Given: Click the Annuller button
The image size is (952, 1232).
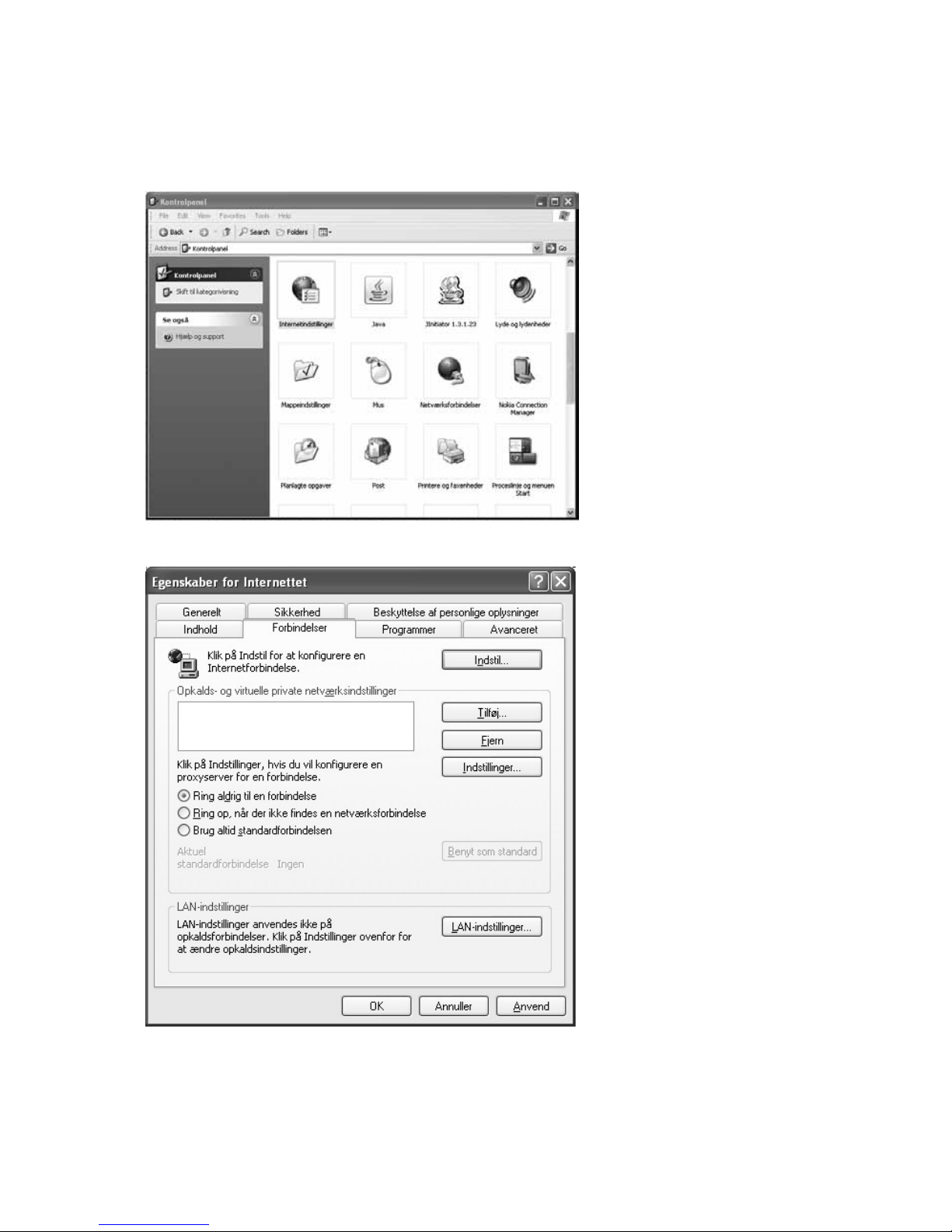Looking at the screenshot, I should click(x=454, y=1006).
